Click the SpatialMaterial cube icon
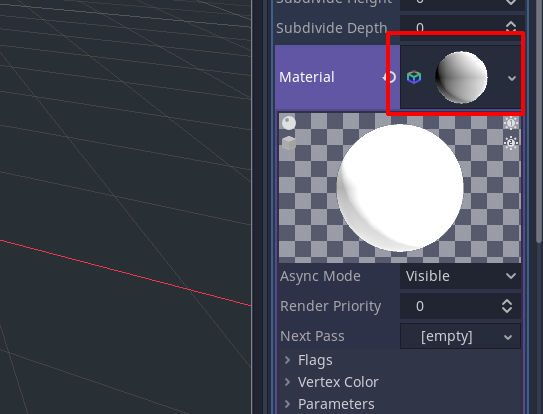Image resolution: width=543 pixels, height=414 pixels. [x=414, y=77]
